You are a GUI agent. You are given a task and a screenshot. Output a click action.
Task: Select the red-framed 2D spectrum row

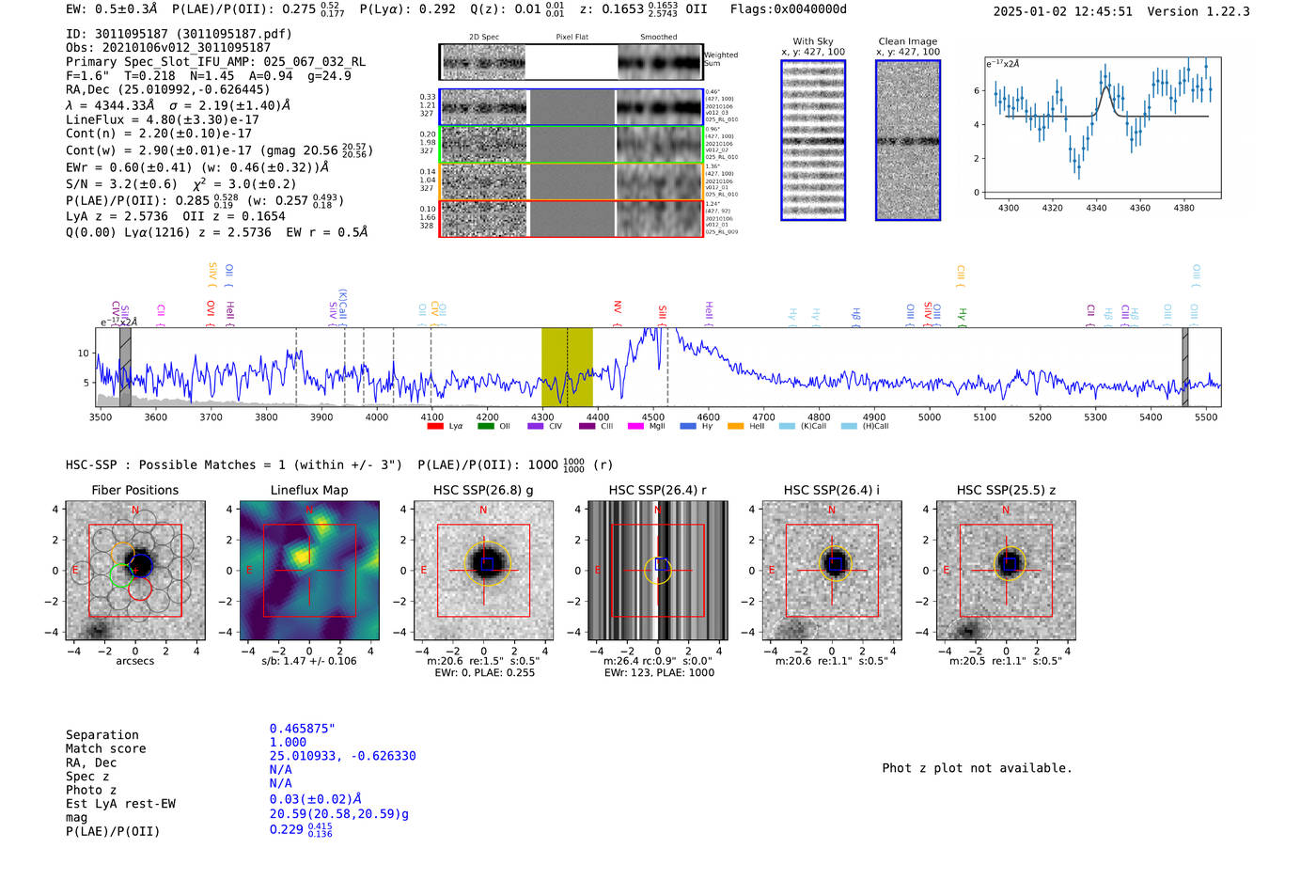pos(572,218)
